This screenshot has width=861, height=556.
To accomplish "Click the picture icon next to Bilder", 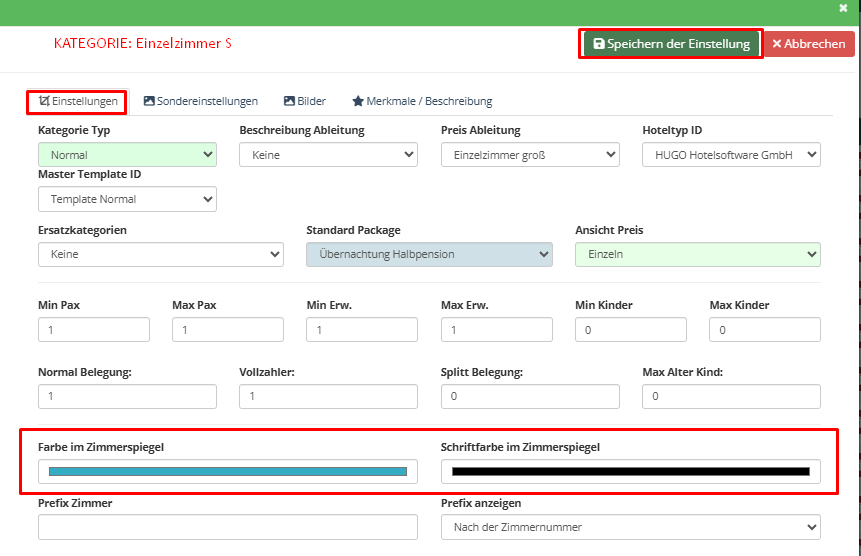I will point(289,101).
